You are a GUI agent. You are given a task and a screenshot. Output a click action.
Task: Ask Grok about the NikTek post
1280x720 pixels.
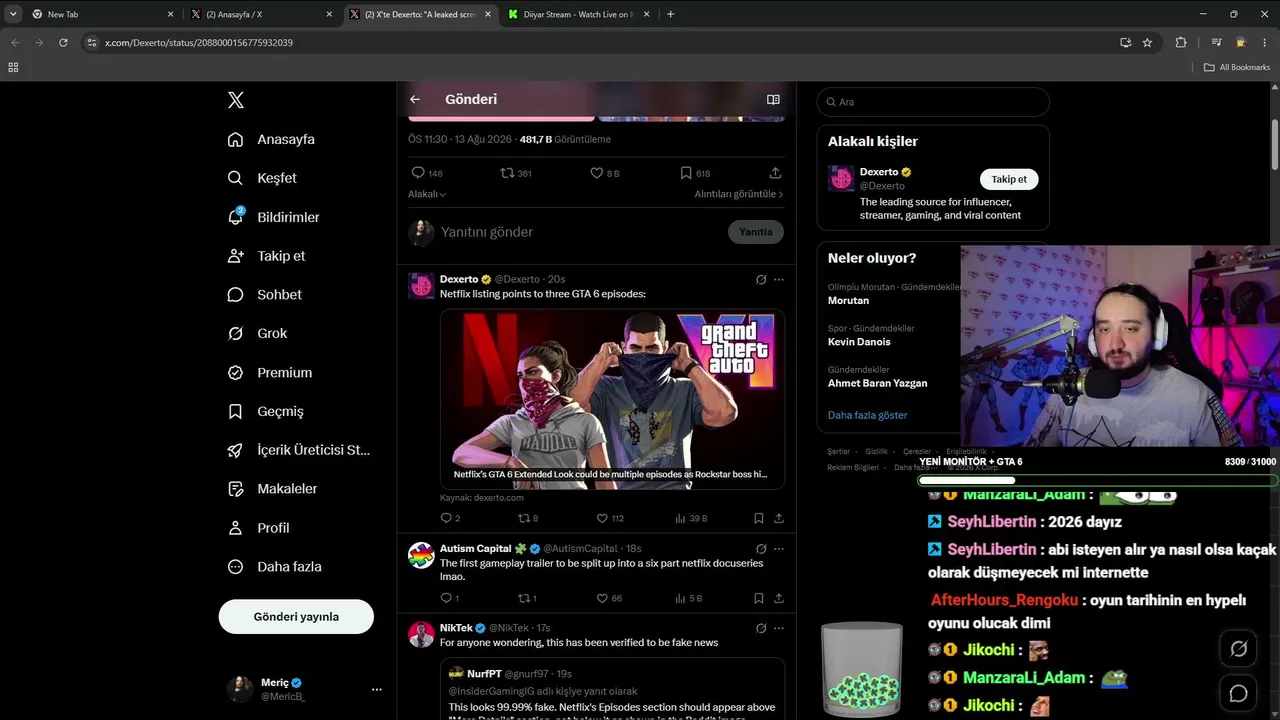(x=761, y=628)
